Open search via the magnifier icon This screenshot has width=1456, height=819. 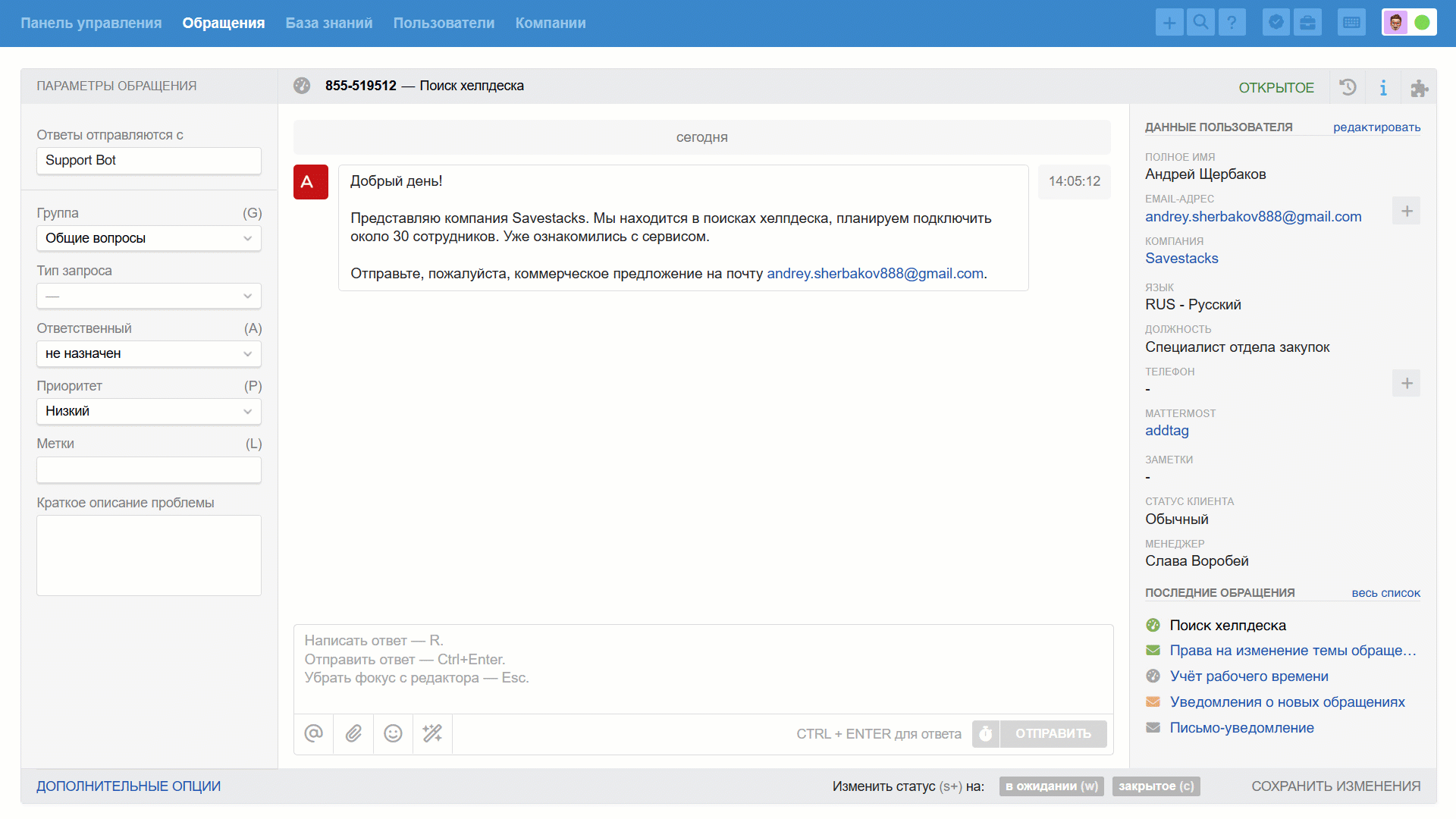coord(1200,23)
